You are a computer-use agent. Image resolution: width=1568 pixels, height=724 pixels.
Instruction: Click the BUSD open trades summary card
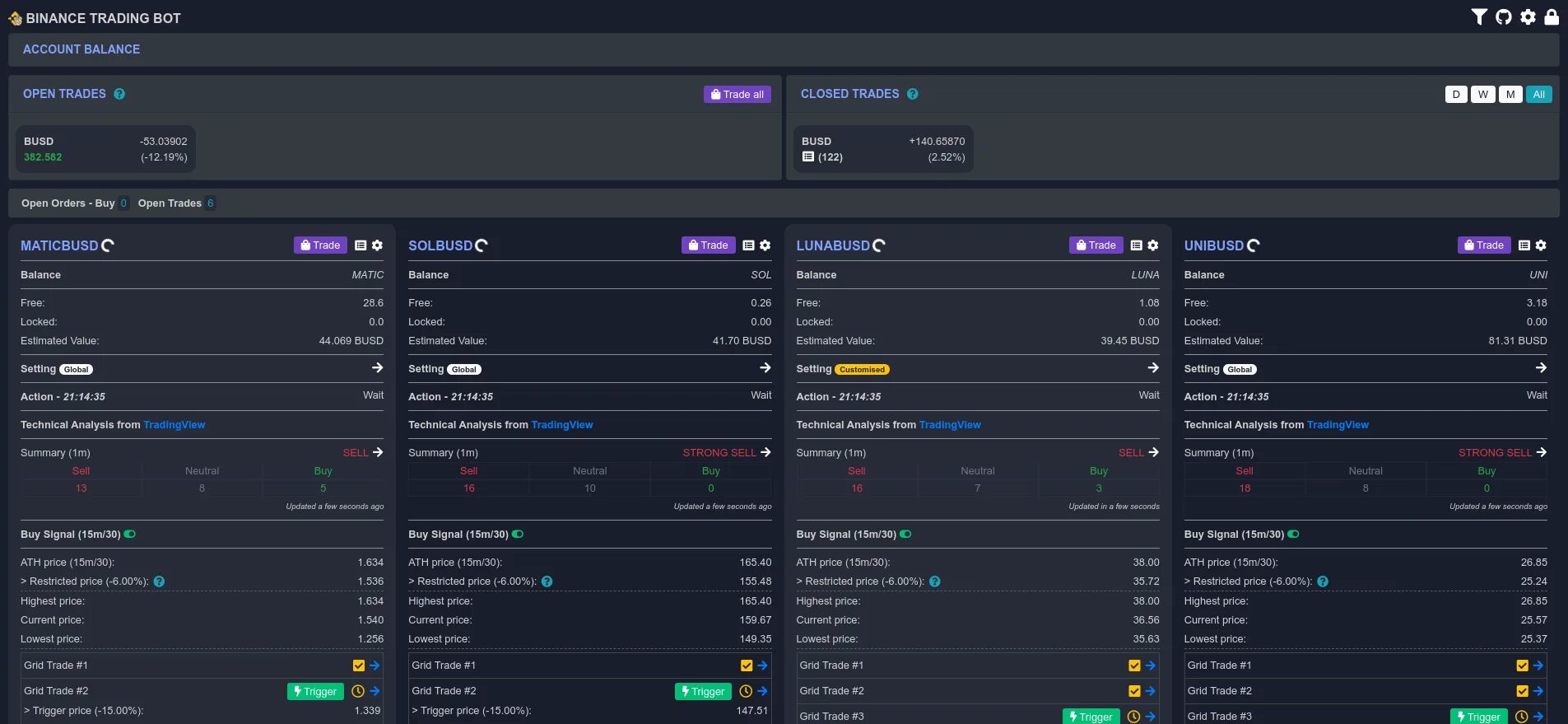click(x=105, y=149)
